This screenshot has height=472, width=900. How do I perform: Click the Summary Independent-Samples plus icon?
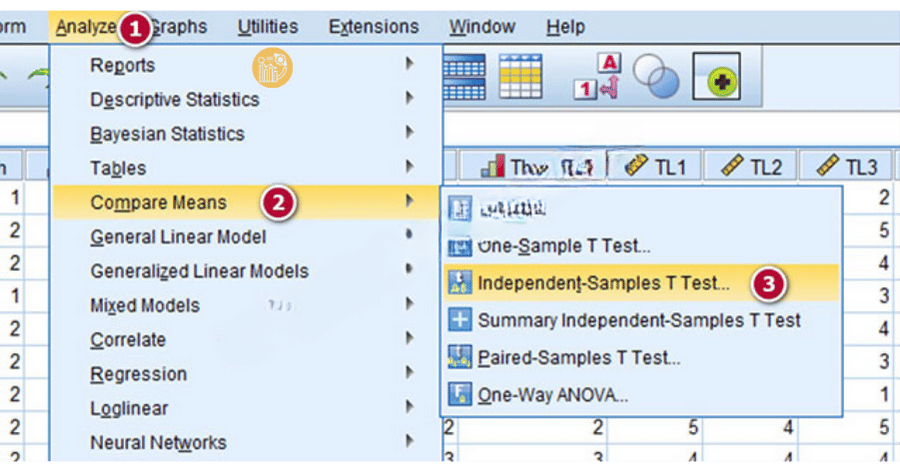coord(460,320)
